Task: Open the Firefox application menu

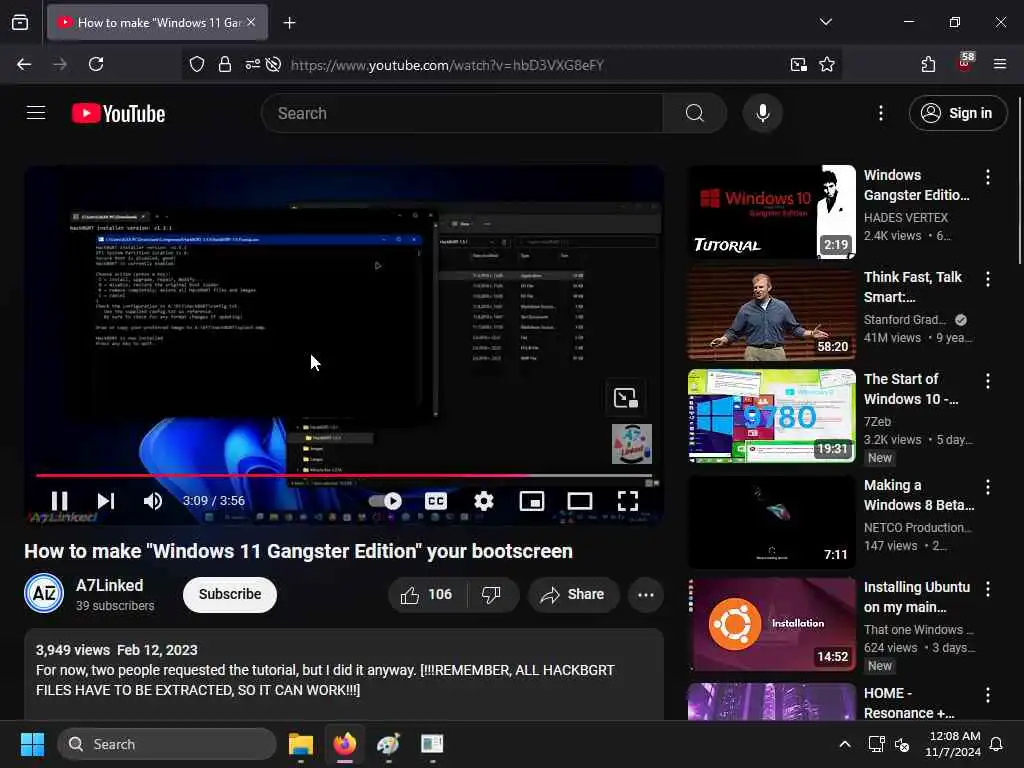Action: (1000, 64)
